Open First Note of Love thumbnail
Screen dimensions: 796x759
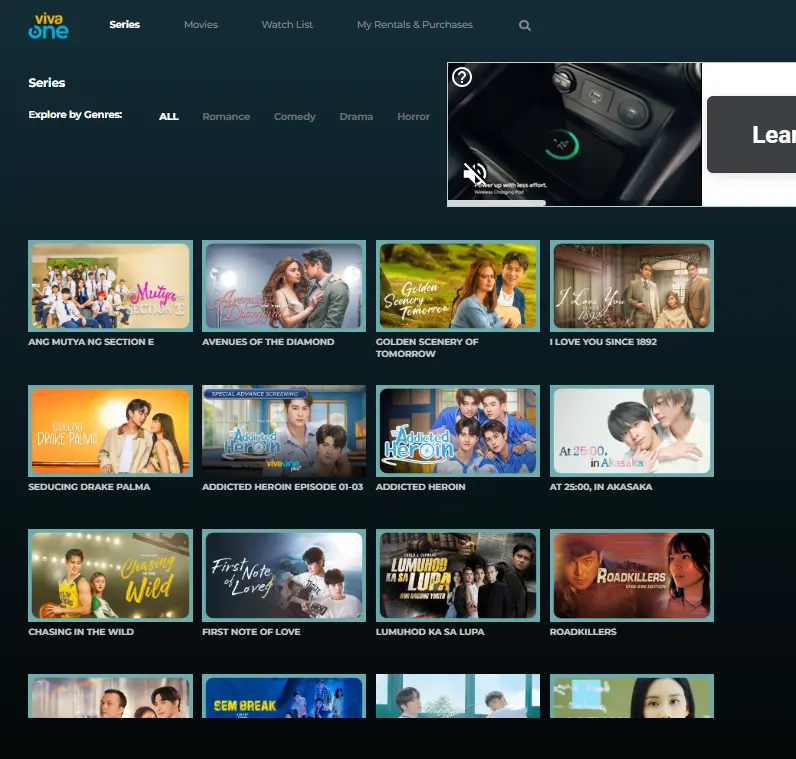click(284, 575)
